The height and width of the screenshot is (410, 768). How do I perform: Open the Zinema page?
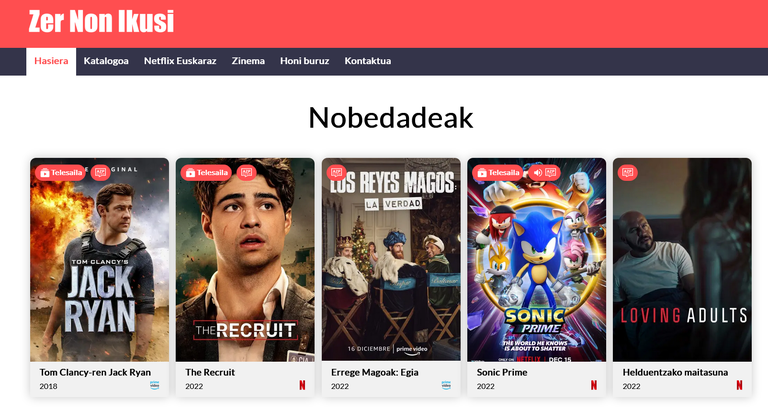click(x=248, y=61)
